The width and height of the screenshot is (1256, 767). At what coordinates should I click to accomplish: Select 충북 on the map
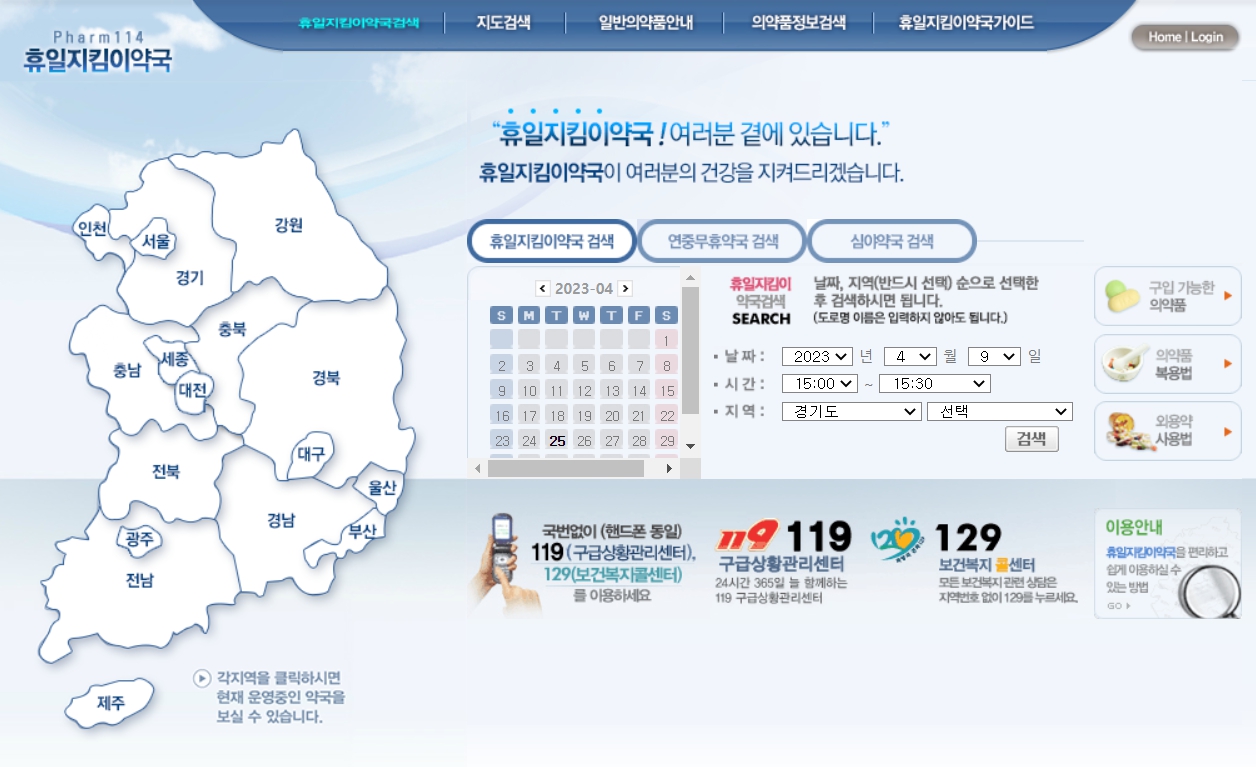pyautogui.click(x=232, y=329)
